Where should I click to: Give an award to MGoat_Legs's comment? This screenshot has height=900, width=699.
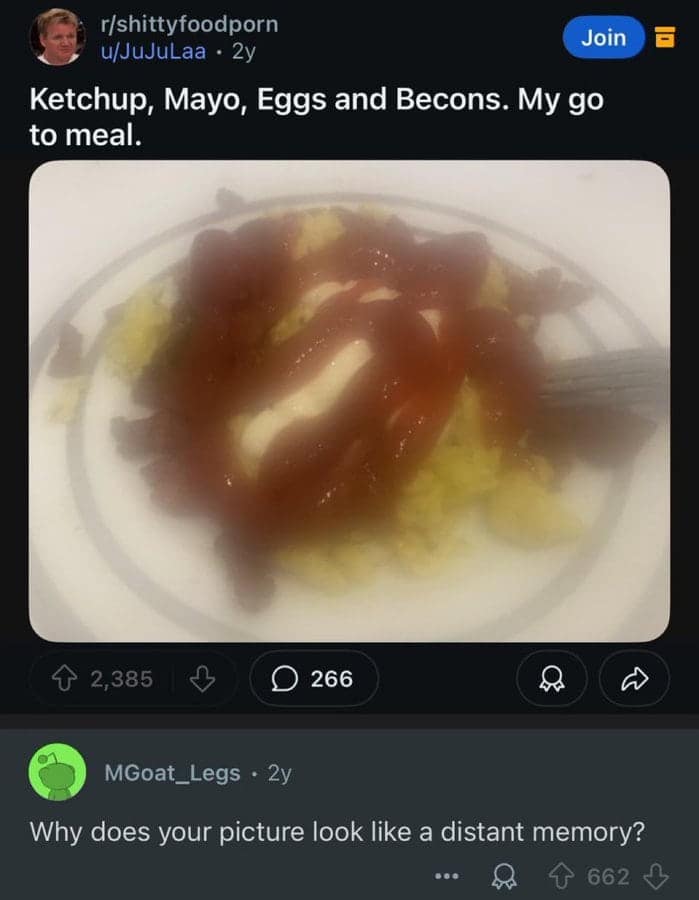pos(505,875)
